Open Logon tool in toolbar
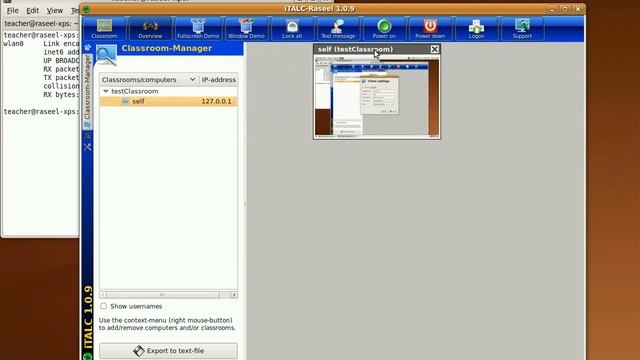This screenshot has height=360, width=640. 476,29
